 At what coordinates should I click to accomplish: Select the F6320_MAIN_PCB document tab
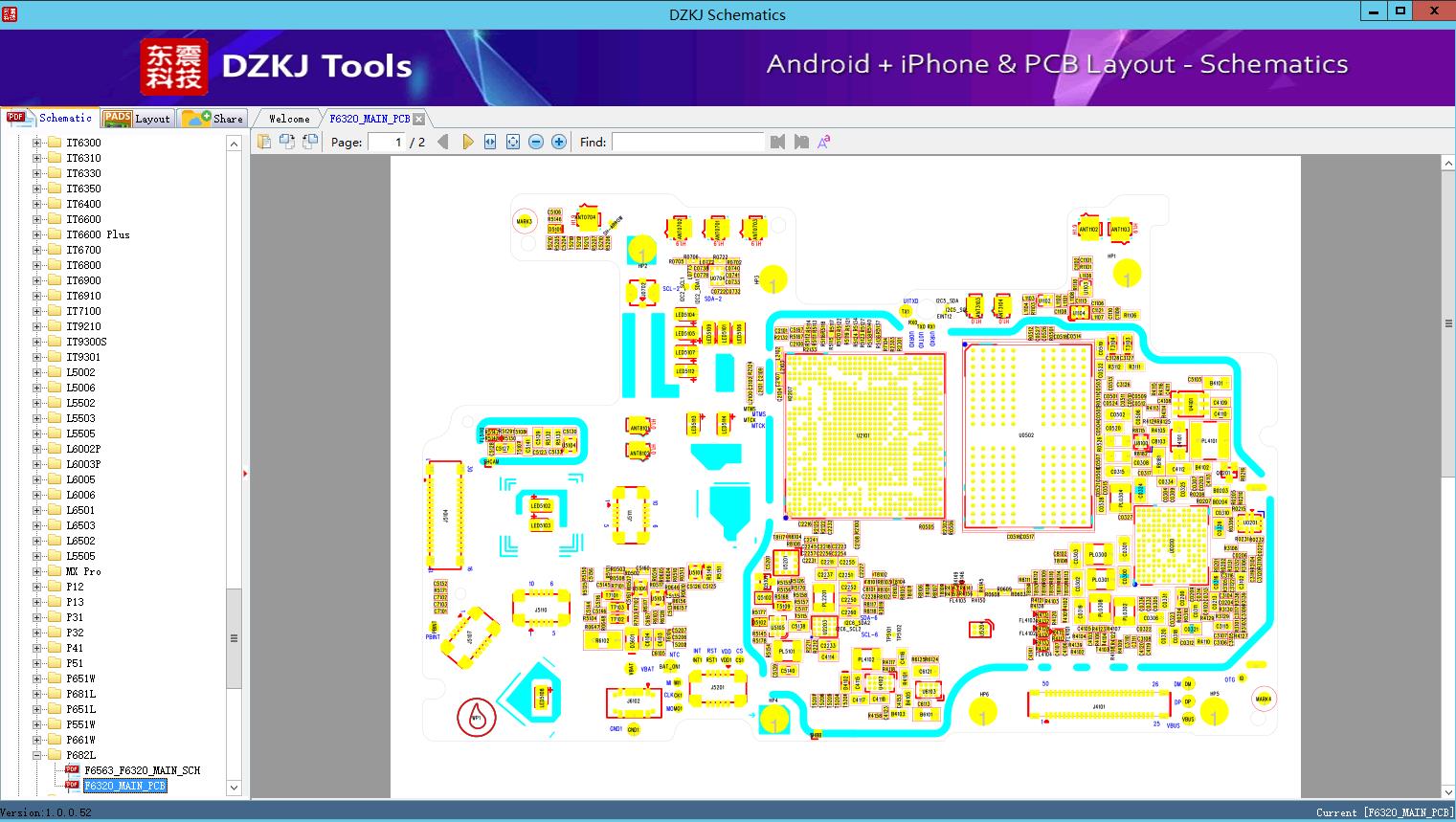[x=370, y=119]
